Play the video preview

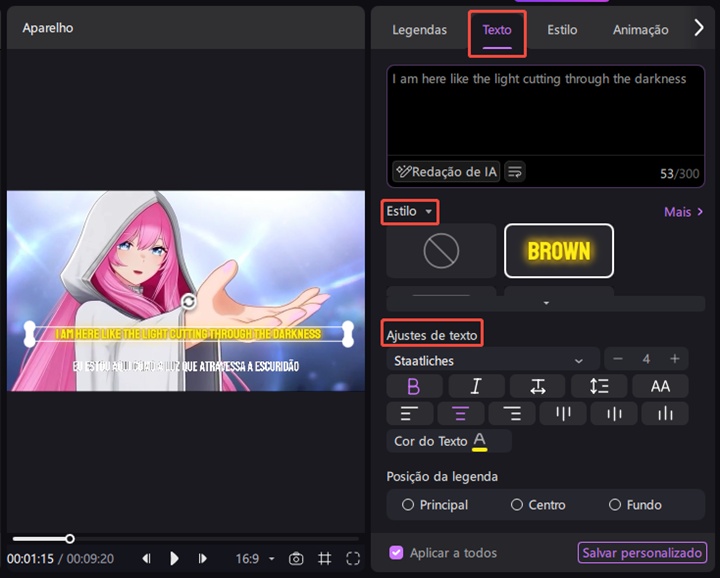coord(174,558)
